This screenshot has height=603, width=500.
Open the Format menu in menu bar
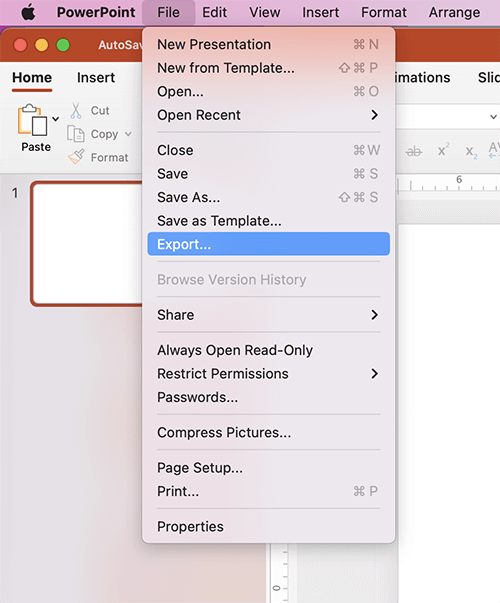(x=383, y=12)
